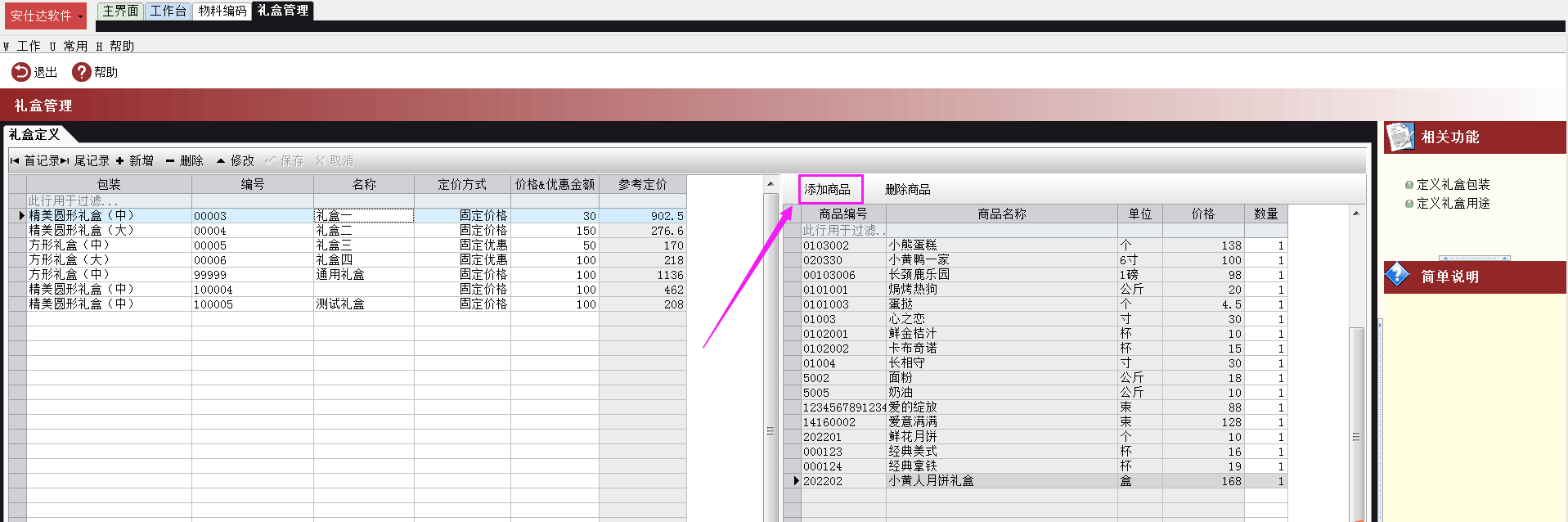Sort by the 价格&优惠金额 column header
Viewport: 1568px width, 522px height.
555,184
